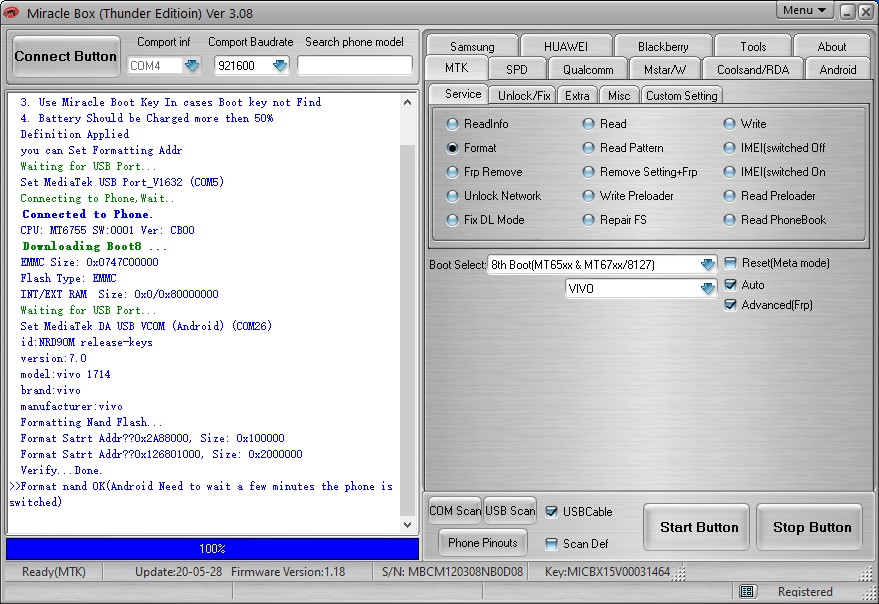Click the Firmware Version:1.18 status text
Screen dimensions: 879x604
[288, 571]
